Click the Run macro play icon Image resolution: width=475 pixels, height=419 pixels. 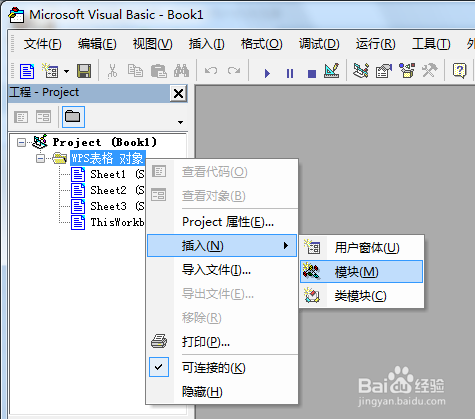point(267,73)
